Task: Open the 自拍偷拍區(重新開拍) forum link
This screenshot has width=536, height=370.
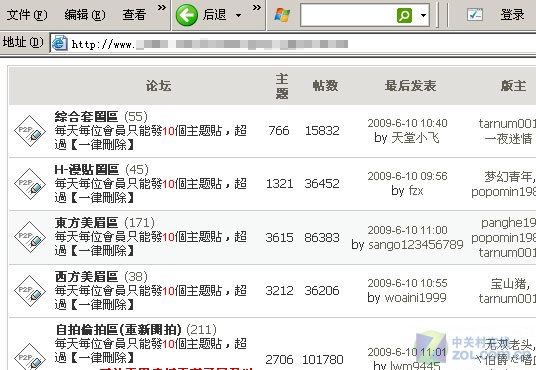Action: point(118,330)
